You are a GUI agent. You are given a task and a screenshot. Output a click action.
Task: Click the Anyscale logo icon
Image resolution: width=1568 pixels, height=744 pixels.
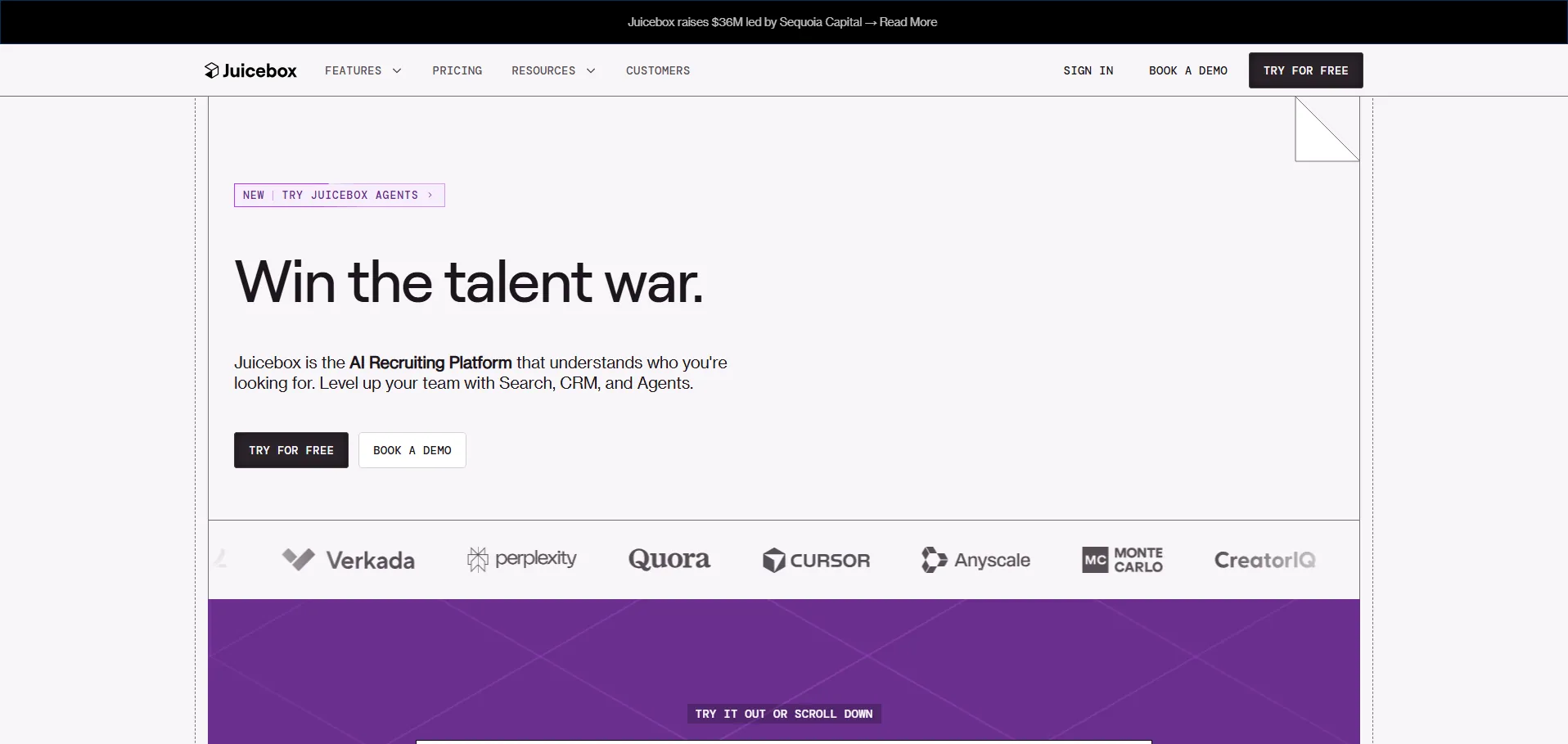pos(934,560)
